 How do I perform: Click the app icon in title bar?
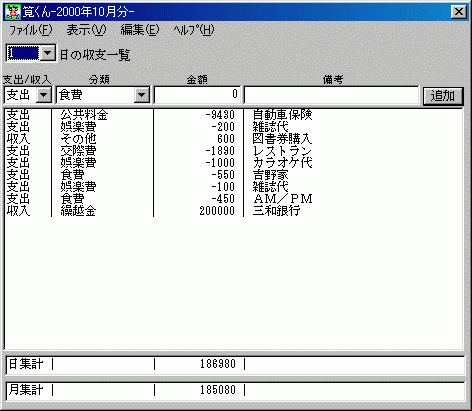13,12
